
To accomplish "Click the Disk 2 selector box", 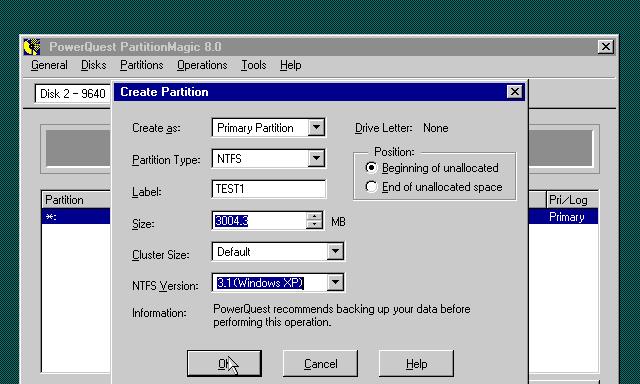I will 73,94.
